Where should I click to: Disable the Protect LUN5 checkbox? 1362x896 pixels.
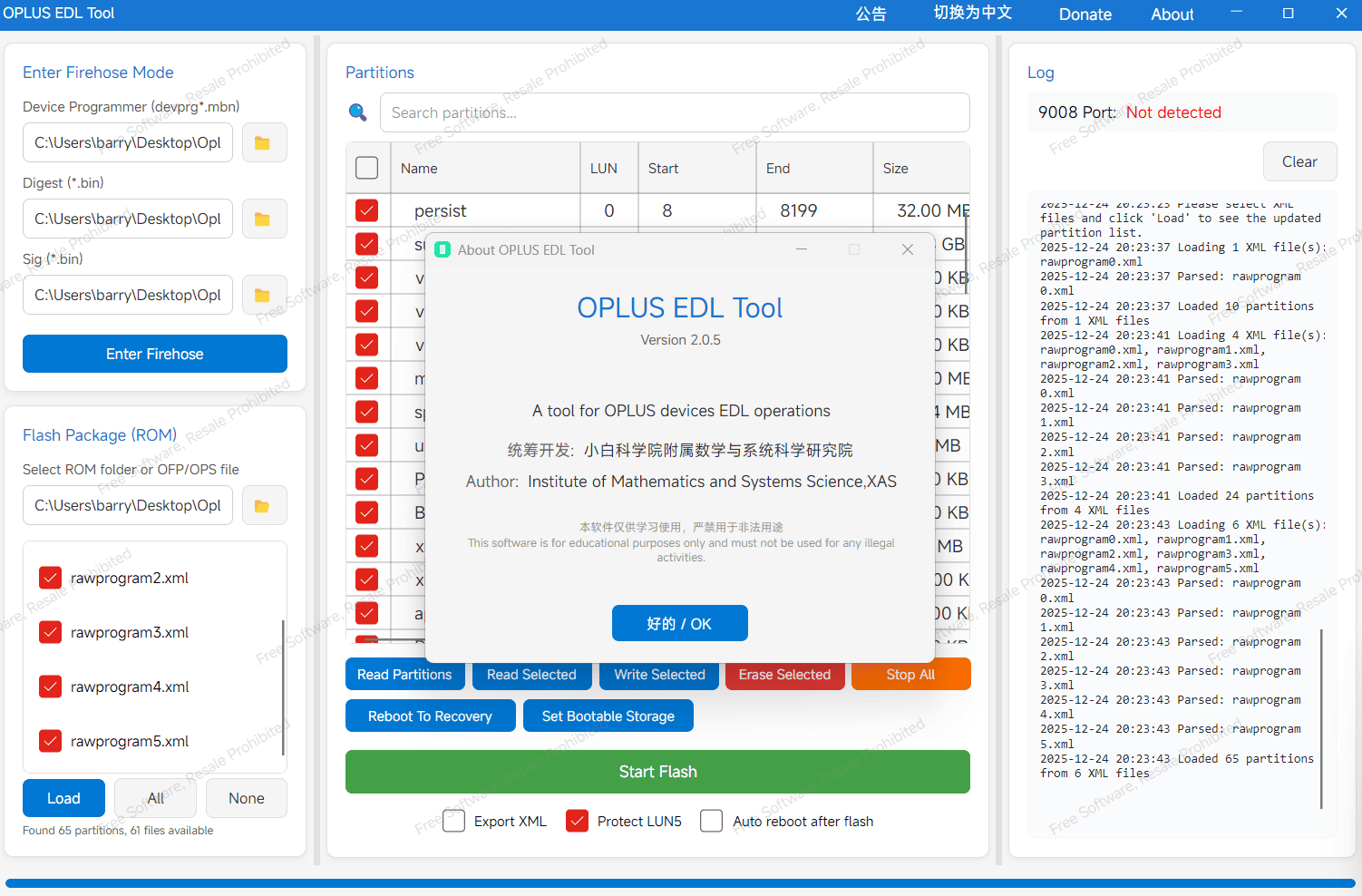pos(578,821)
